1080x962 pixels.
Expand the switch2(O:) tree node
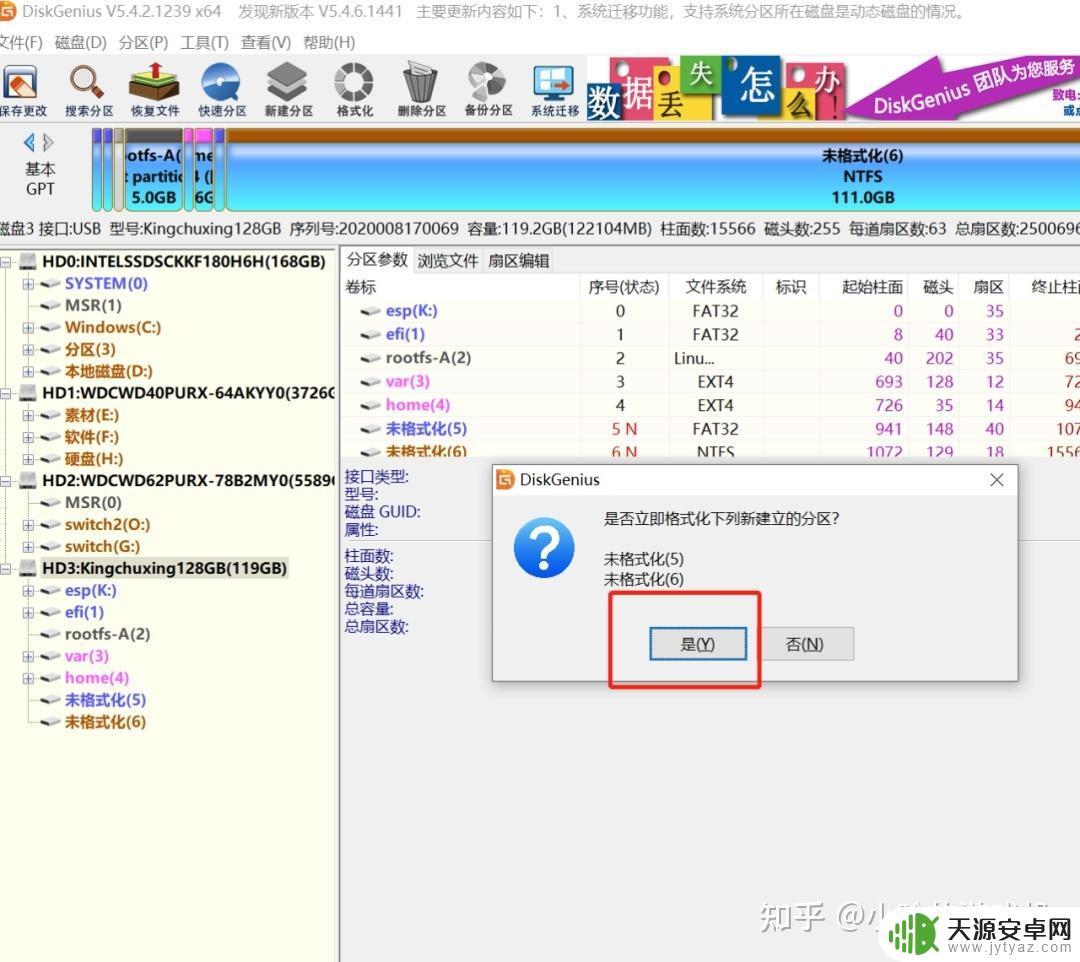point(28,525)
